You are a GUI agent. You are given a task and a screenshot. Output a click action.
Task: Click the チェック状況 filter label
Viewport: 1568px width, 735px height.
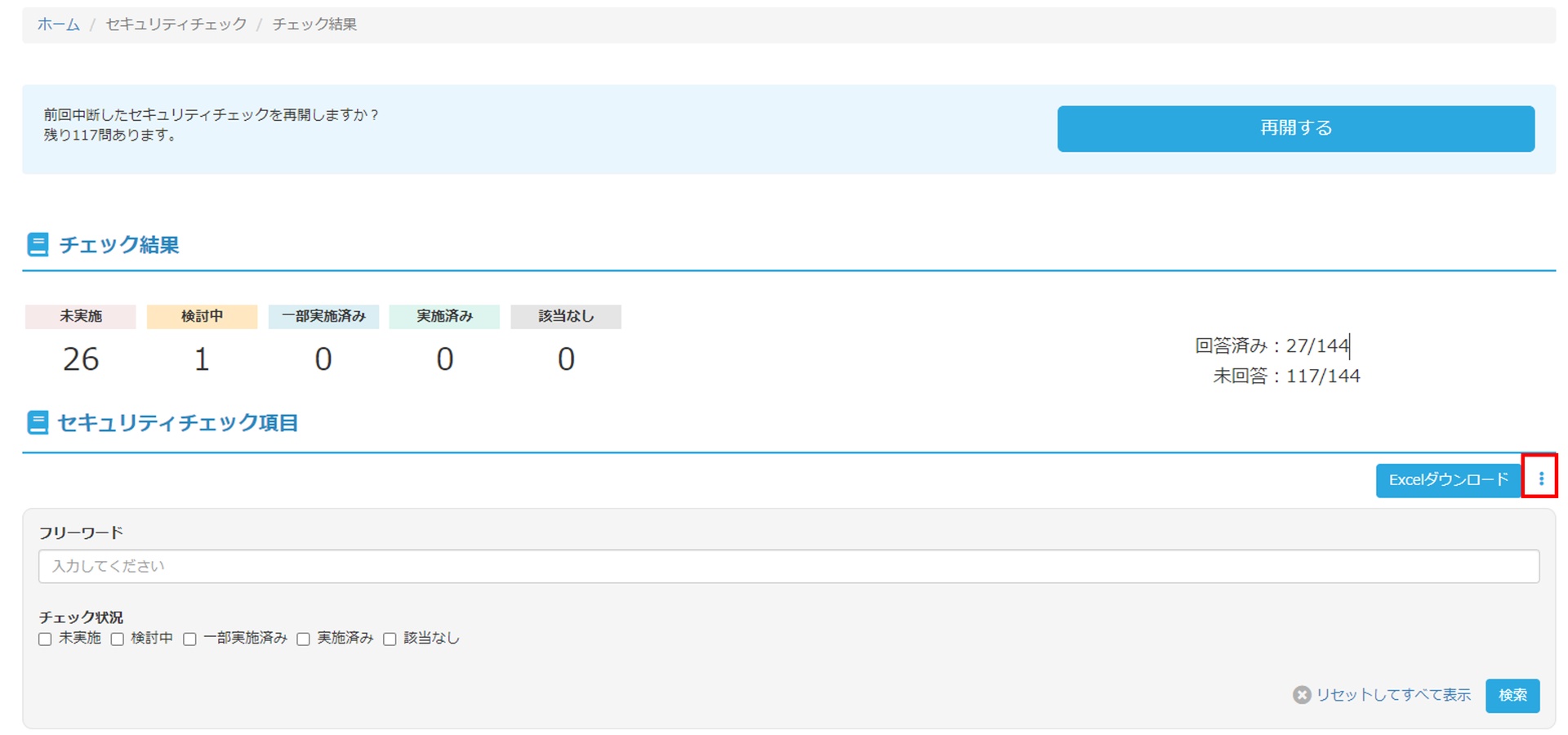coord(81,617)
